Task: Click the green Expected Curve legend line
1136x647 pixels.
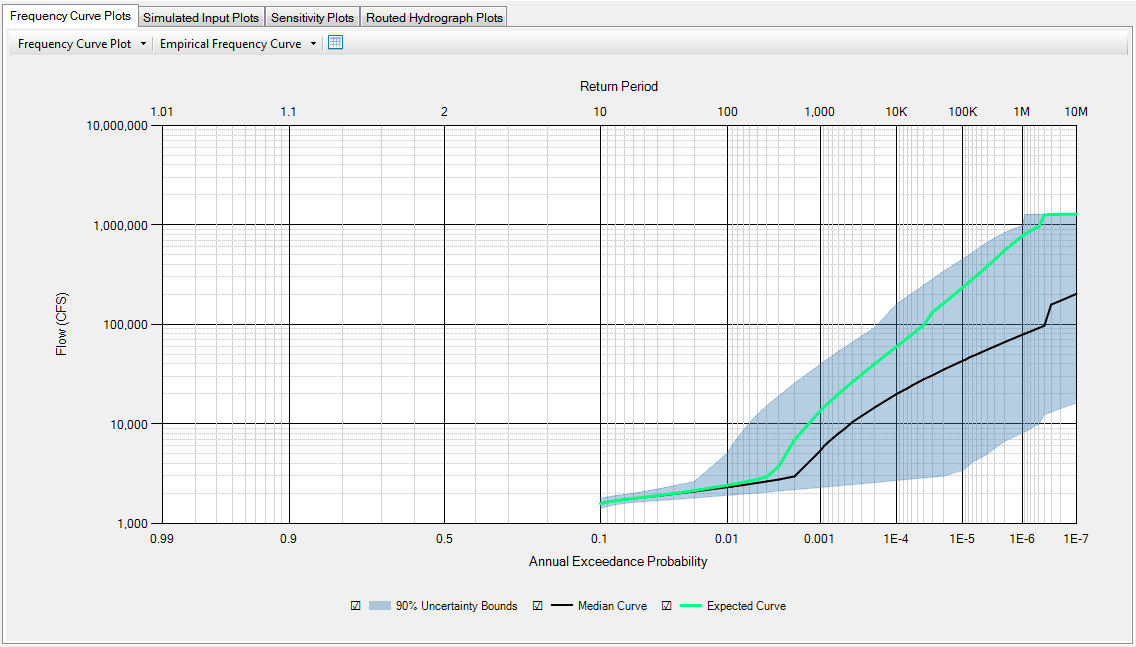Action: (691, 605)
